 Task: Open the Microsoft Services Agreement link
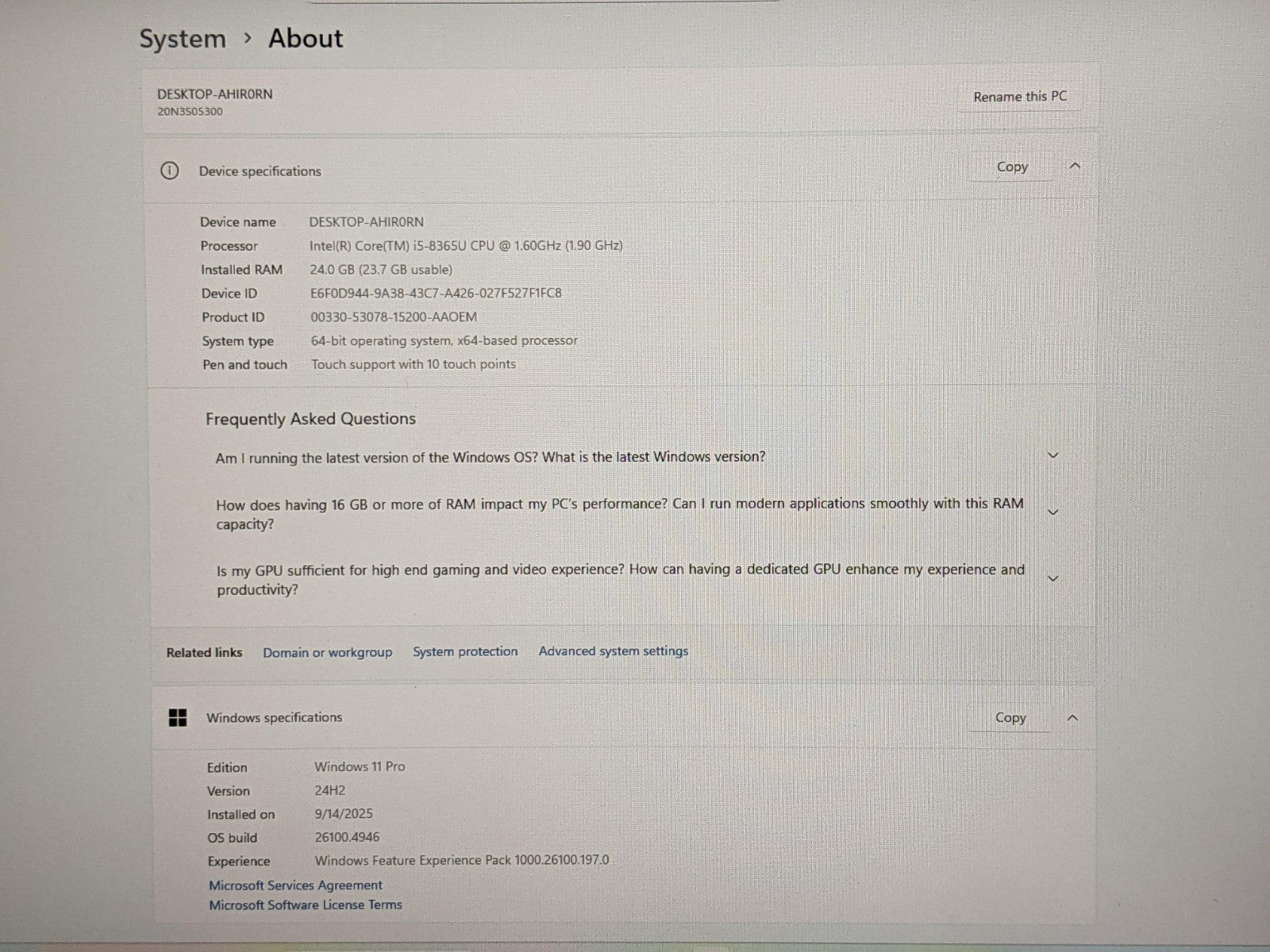click(295, 885)
